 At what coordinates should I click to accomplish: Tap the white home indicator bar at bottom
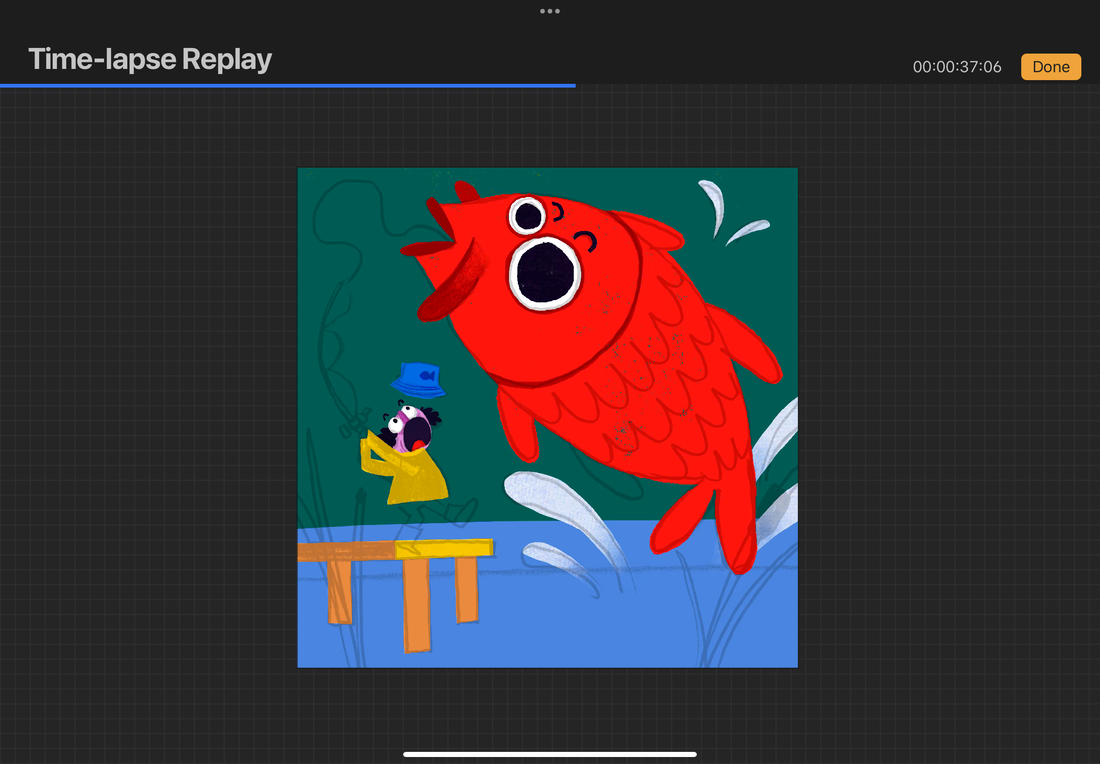click(x=549, y=754)
